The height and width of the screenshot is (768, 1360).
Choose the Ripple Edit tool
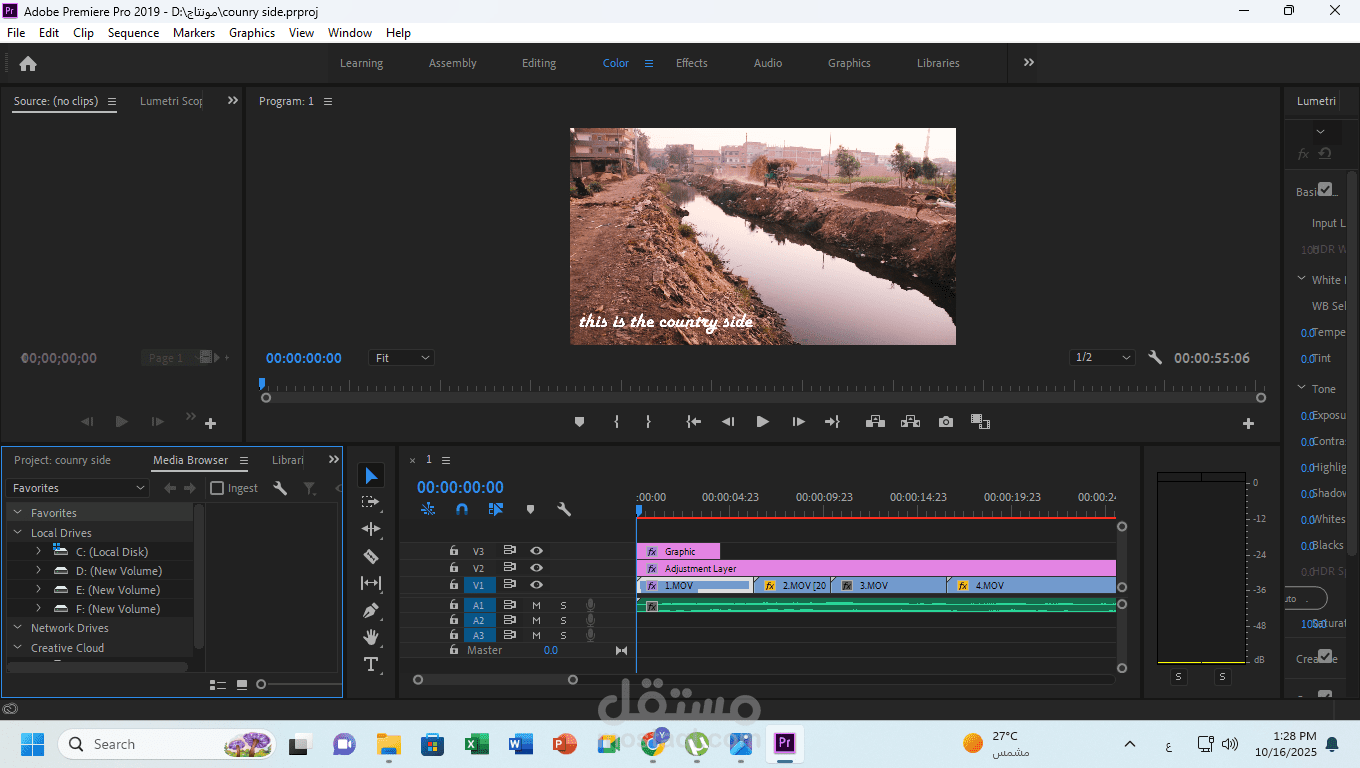tap(371, 529)
